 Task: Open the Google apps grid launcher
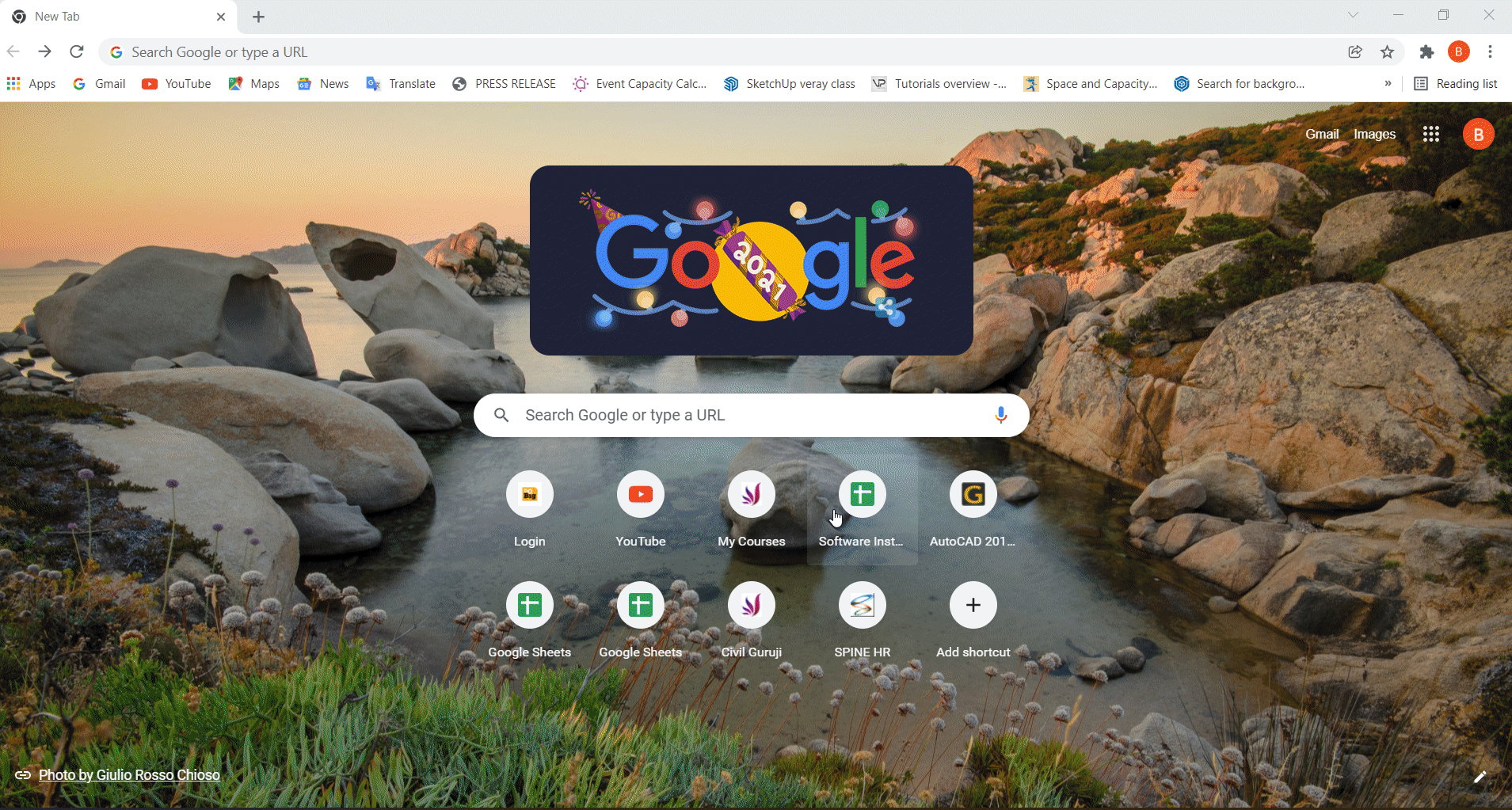tap(1430, 134)
